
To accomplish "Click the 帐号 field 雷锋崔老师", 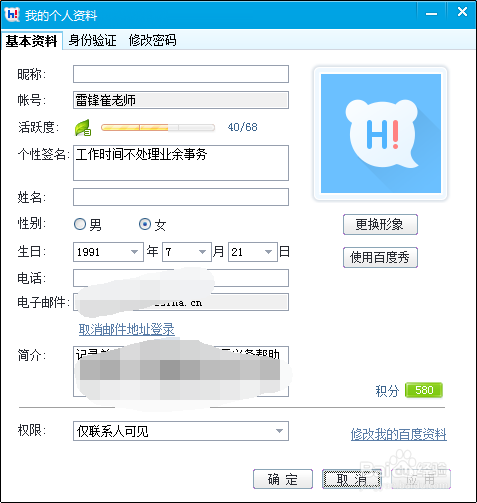I will coord(181,100).
